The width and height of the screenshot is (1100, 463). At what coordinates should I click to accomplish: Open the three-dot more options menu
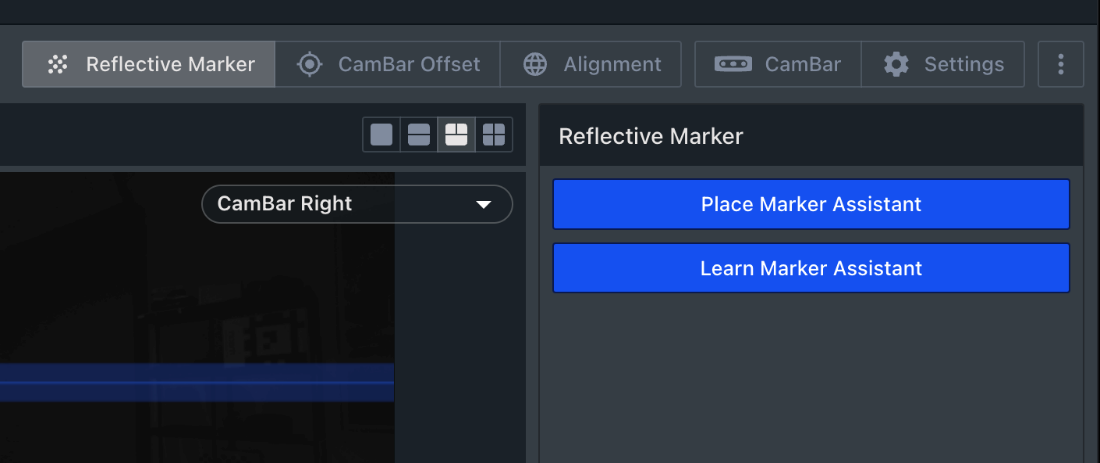click(1061, 65)
